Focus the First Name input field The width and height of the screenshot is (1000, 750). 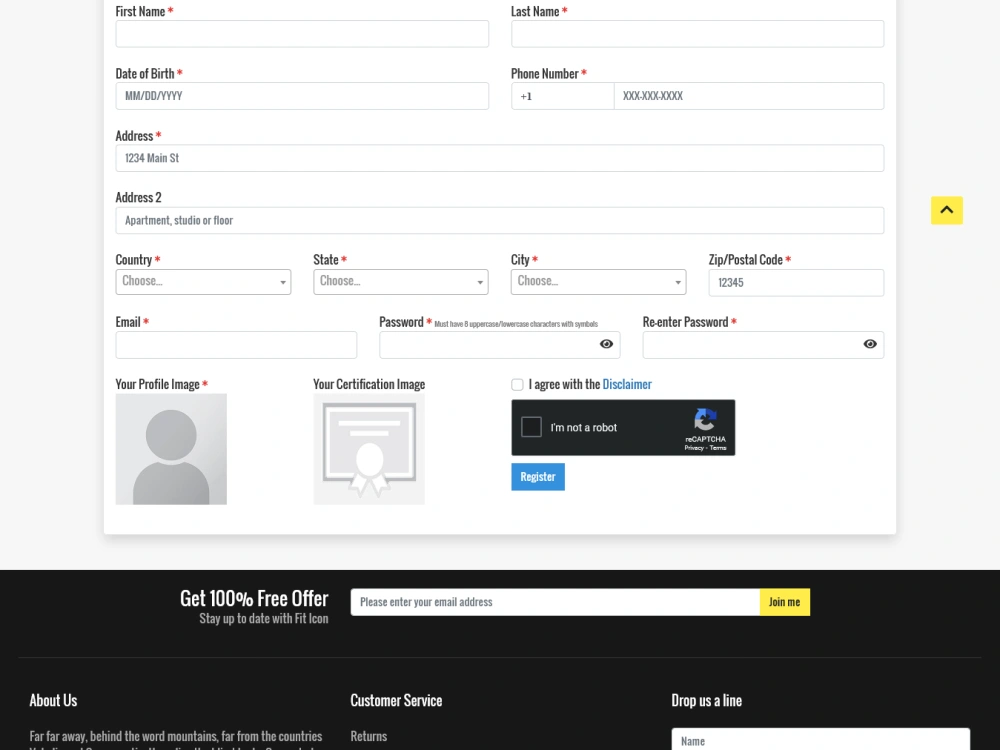point(302,34)
